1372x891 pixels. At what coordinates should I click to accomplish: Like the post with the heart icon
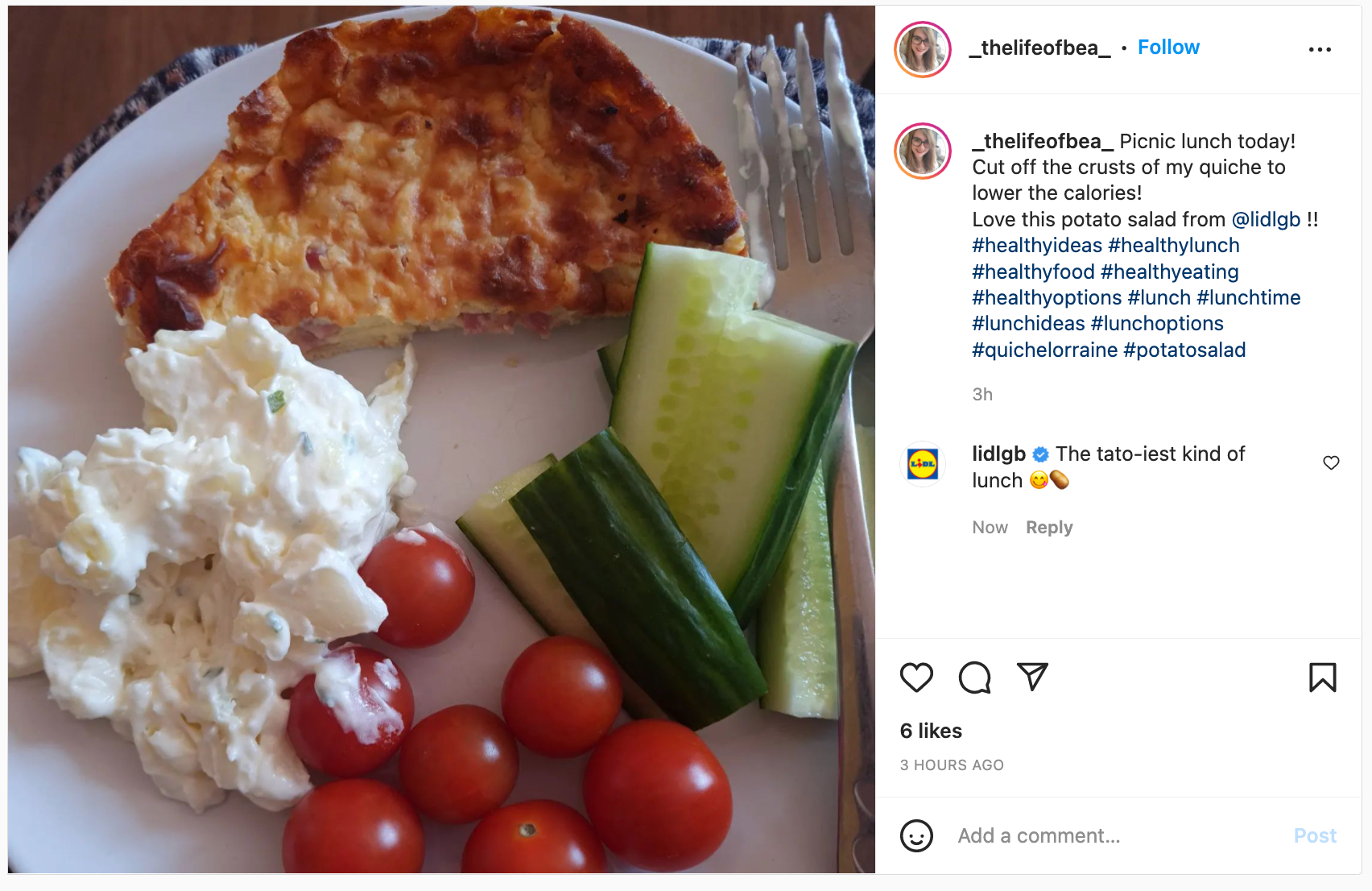[x=916, y=678]
